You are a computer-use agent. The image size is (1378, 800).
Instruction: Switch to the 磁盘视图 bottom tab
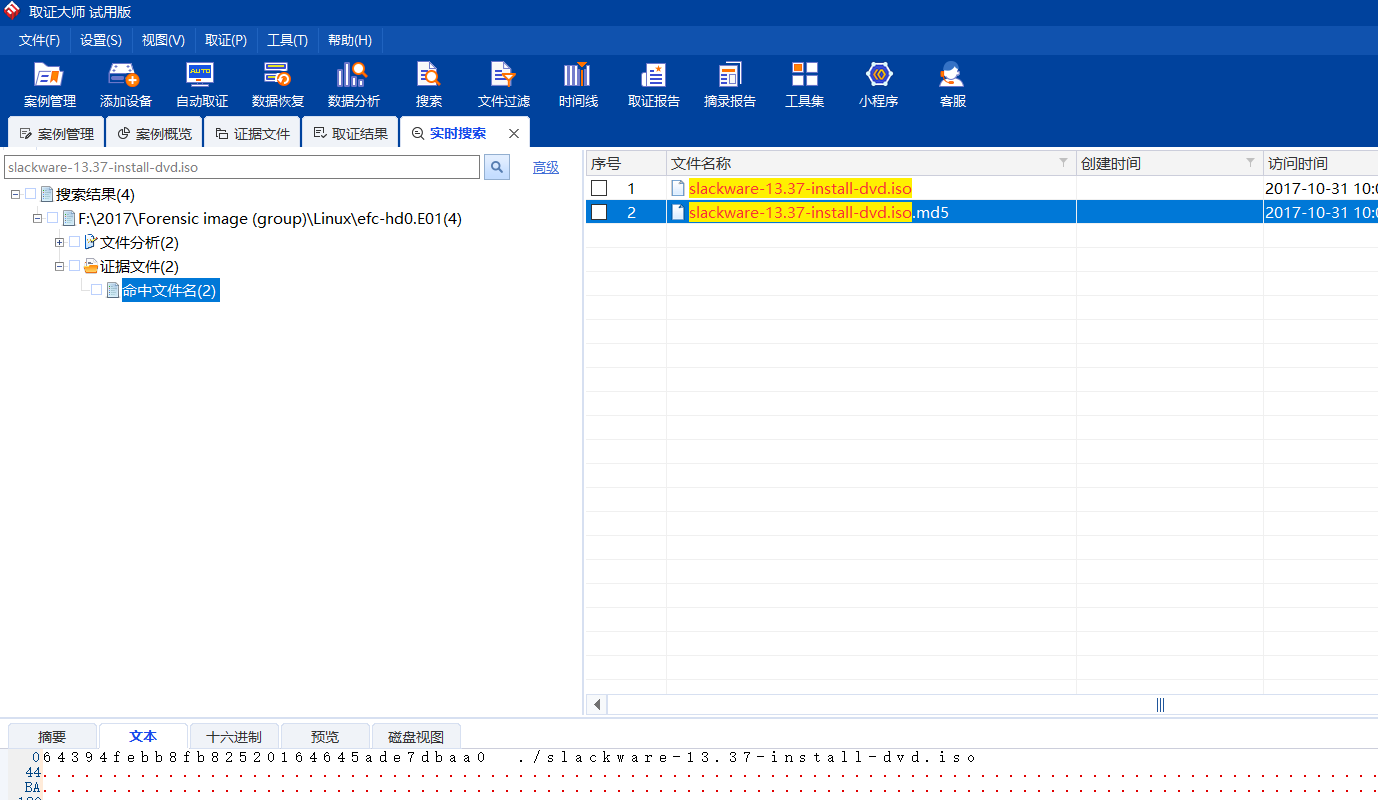pyautogui.click(x=416, y=737)
